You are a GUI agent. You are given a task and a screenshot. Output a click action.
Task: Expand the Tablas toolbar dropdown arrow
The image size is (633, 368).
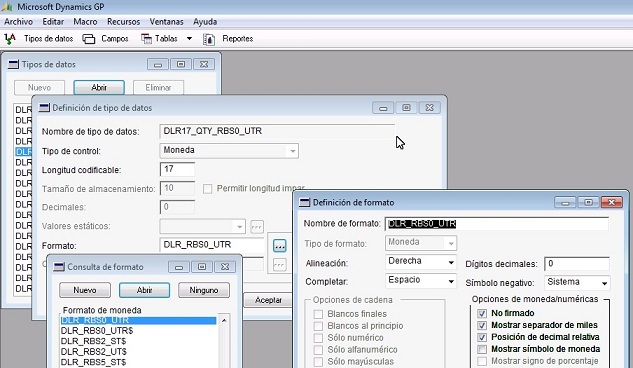point(189,39)
